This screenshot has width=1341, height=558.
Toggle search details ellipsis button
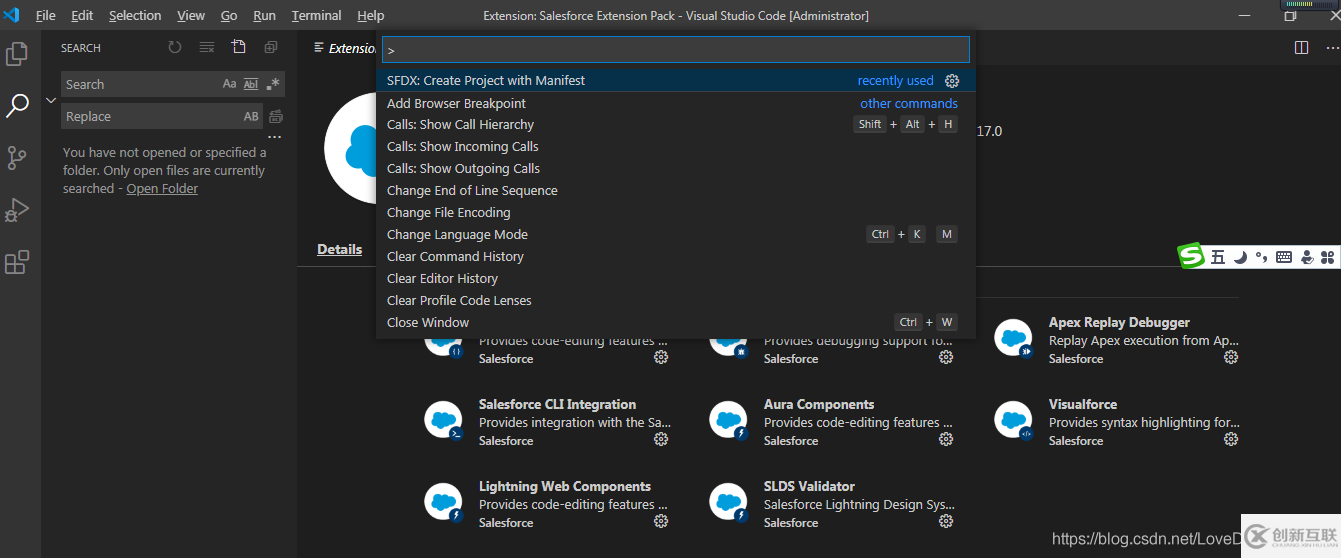pyautogui.click(x=275, y=137)
